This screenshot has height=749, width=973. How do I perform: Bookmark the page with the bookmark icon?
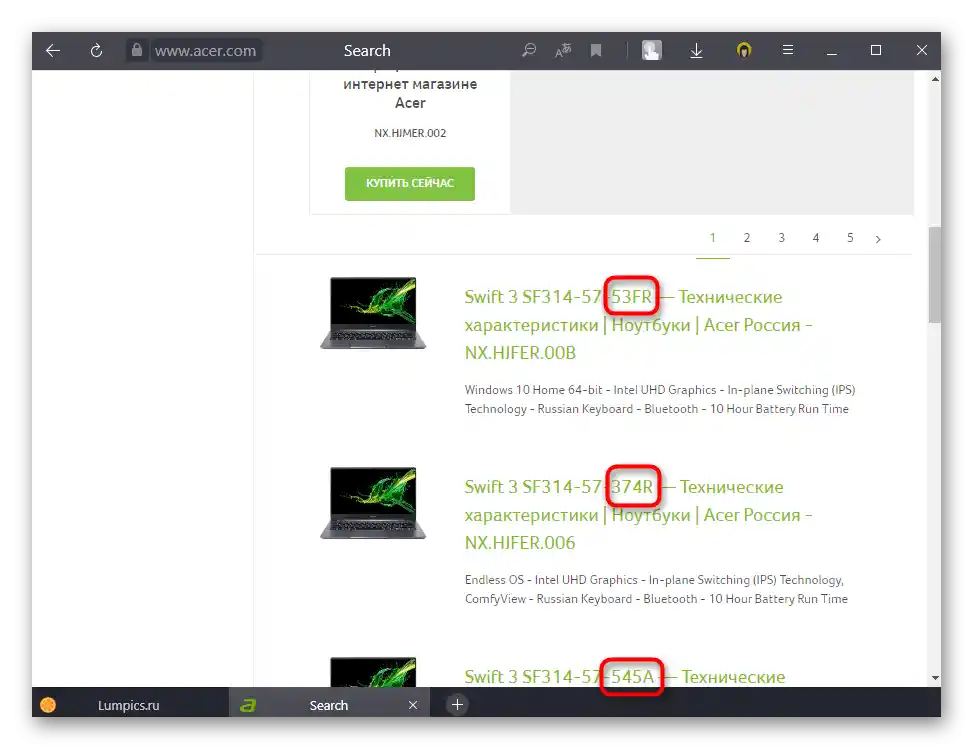[x=596, y=50]
